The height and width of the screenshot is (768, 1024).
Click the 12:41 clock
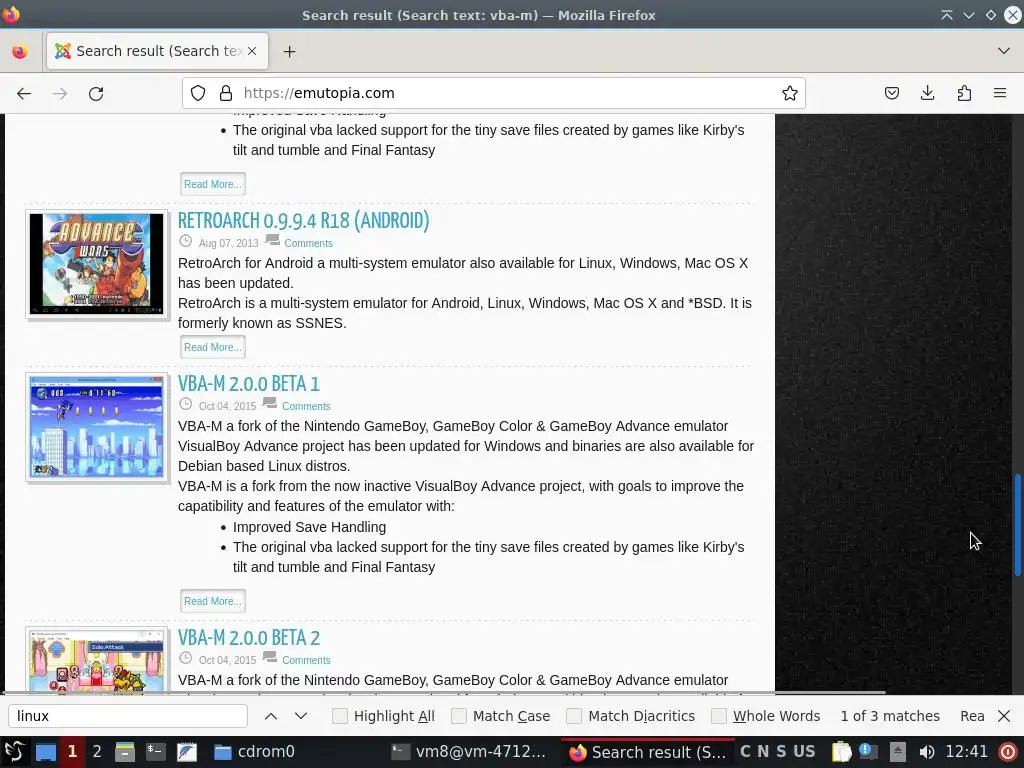click(x=967, y=752)
